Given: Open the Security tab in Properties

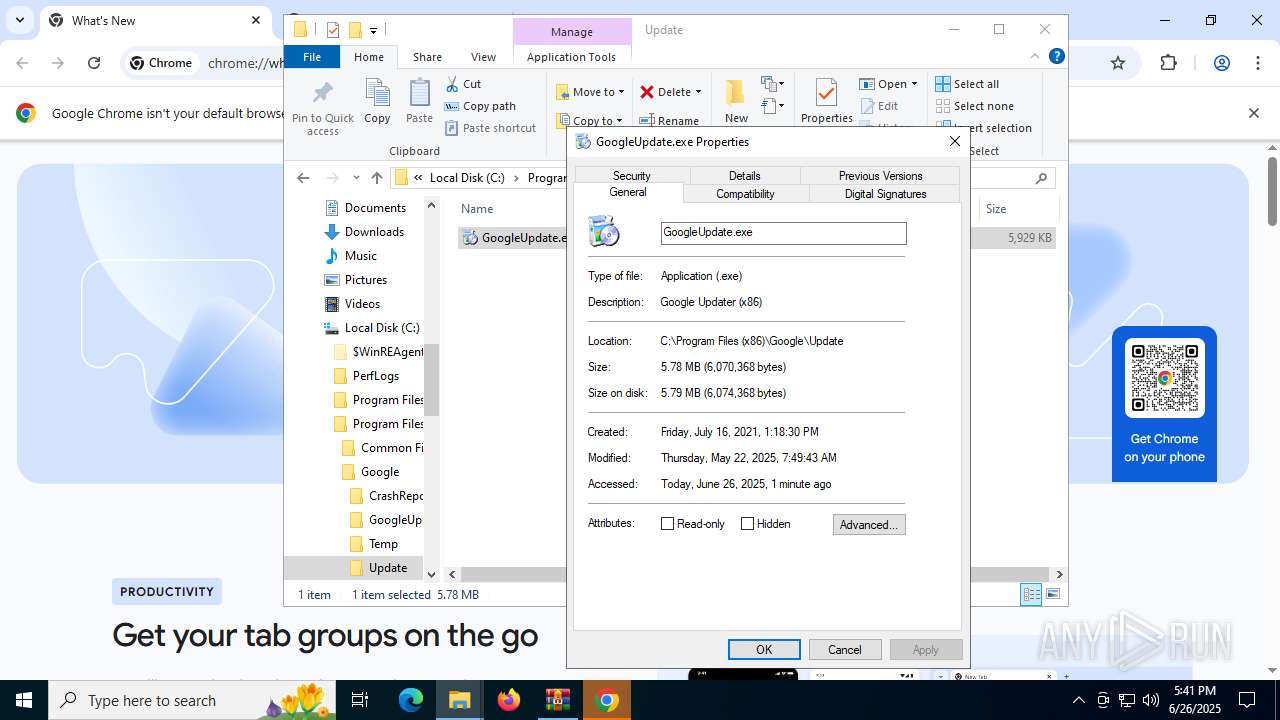Looking at the screenshot, I should pos(632,176).
